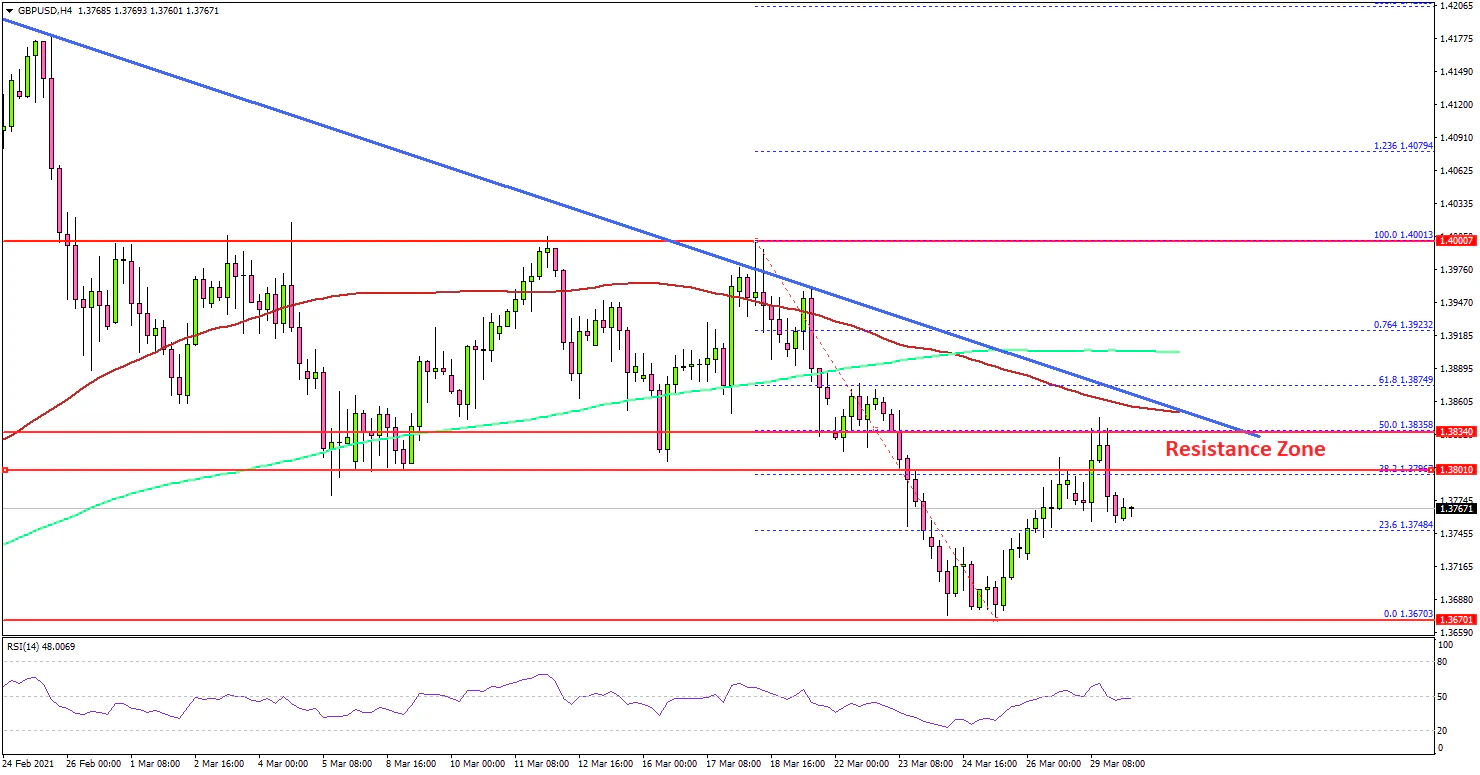Click the dropdown triangle beside GBPUSD,H4

point(9,10)
